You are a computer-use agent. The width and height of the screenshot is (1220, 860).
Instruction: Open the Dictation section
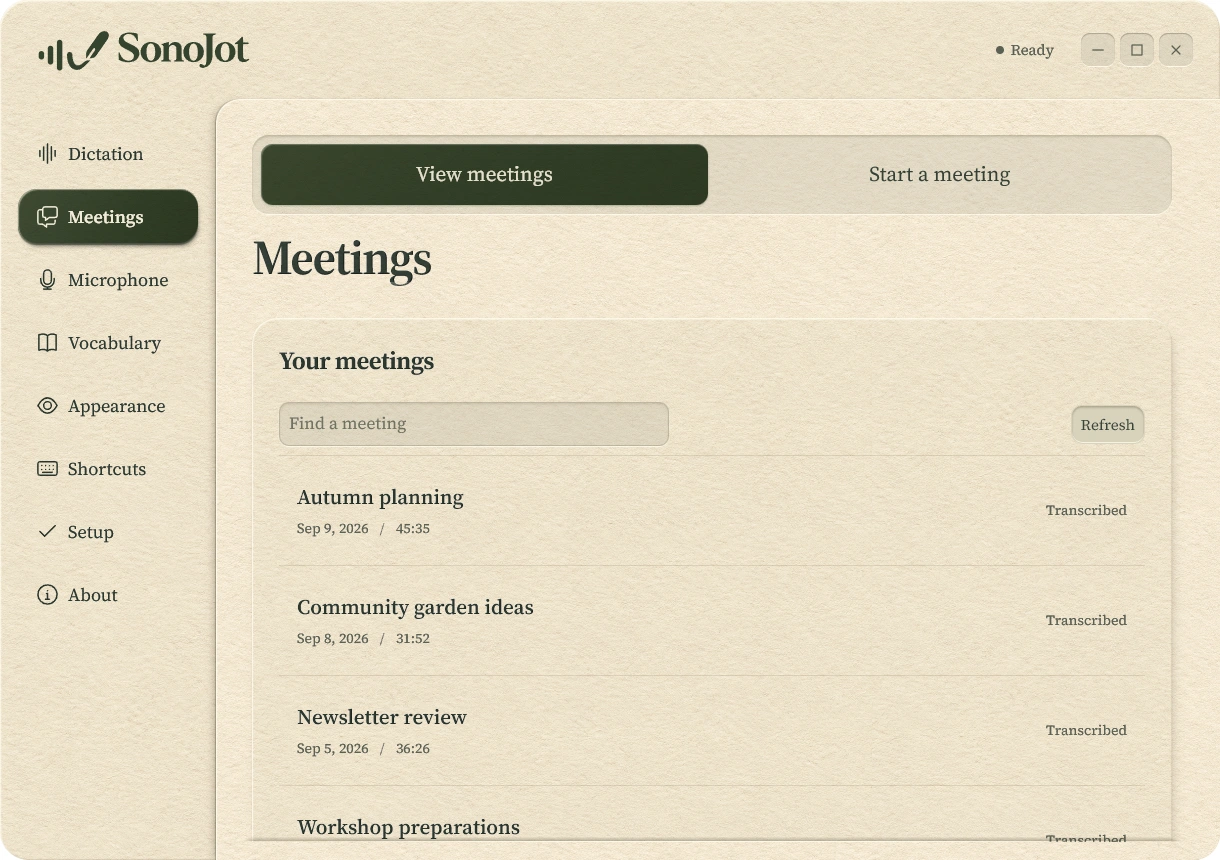108,154
